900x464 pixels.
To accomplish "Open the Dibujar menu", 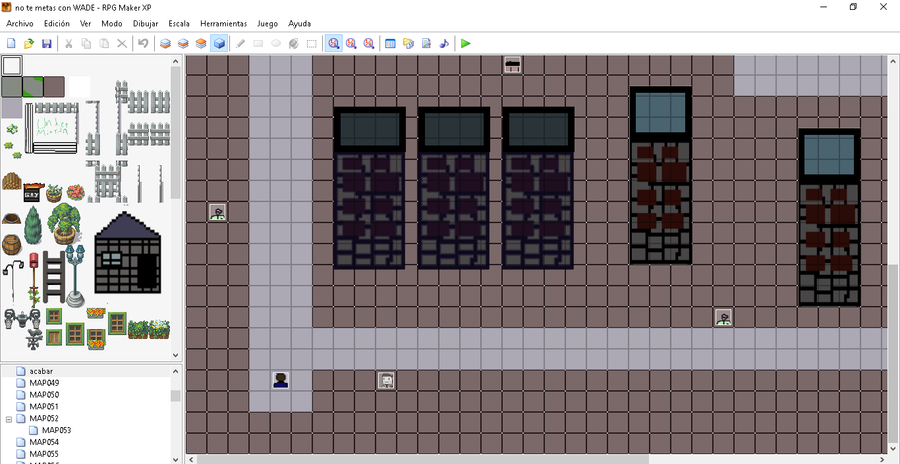I will coord(145,24).
